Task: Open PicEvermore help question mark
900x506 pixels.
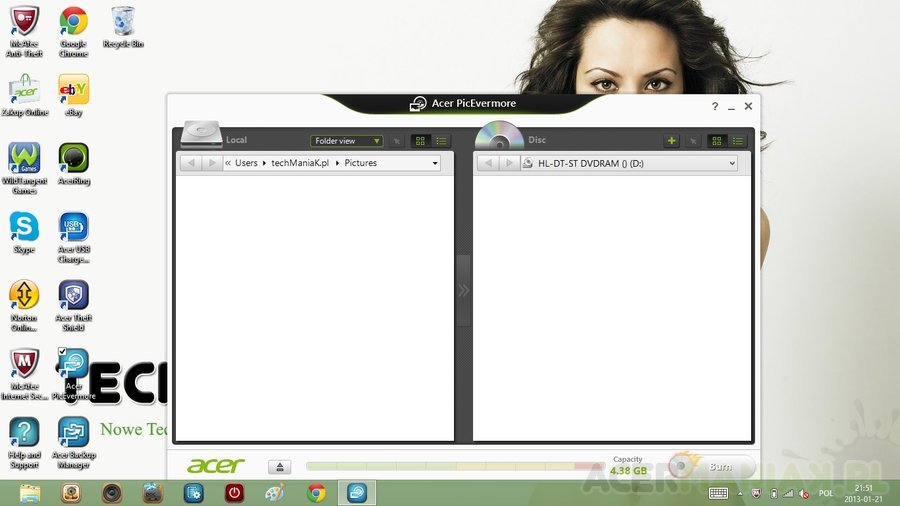Action: coord(715,106)
